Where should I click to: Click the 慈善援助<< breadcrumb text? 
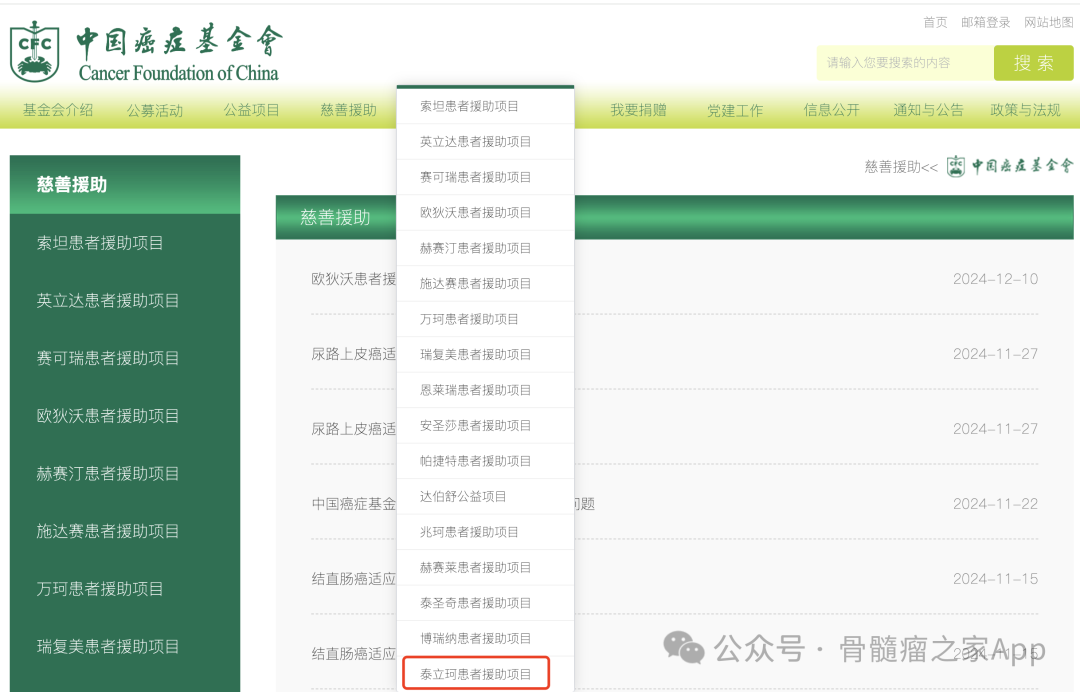901,167
